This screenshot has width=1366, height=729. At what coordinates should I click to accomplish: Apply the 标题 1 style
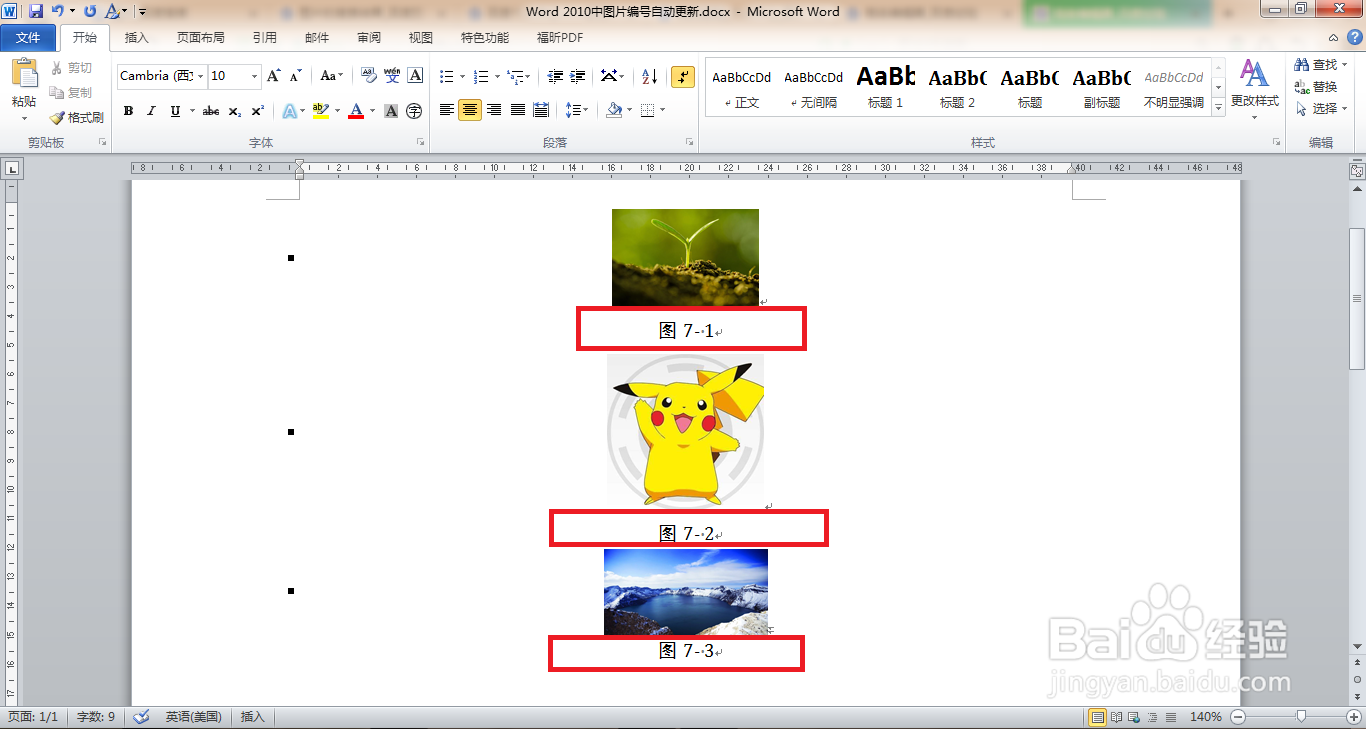point(886,87)
